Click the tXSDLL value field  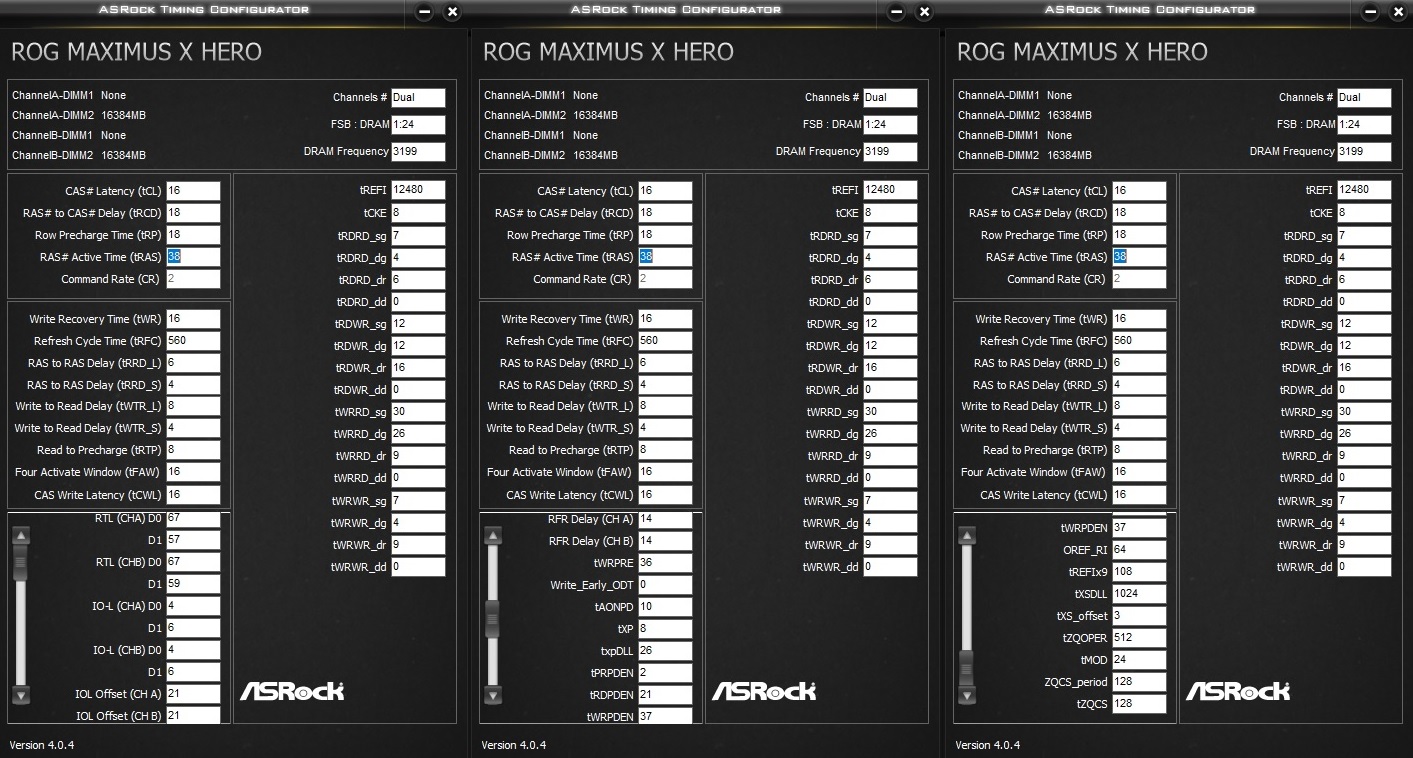click(x=1139, y=594)
